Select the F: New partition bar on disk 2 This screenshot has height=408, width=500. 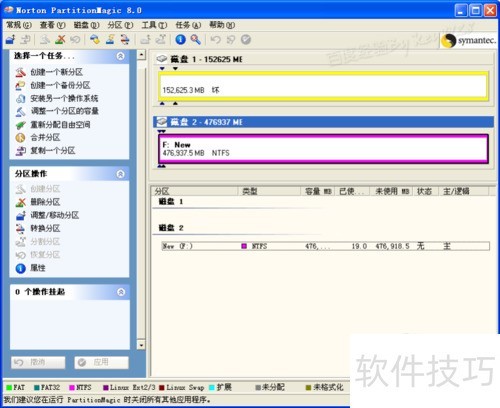point(323,149)
